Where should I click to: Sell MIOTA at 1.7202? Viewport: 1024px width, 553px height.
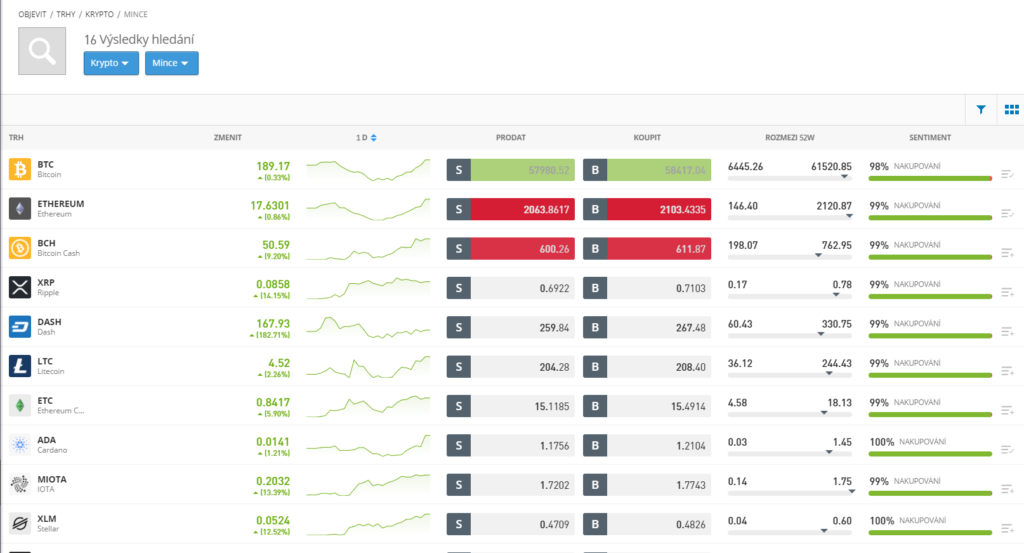tap(511, 484)
